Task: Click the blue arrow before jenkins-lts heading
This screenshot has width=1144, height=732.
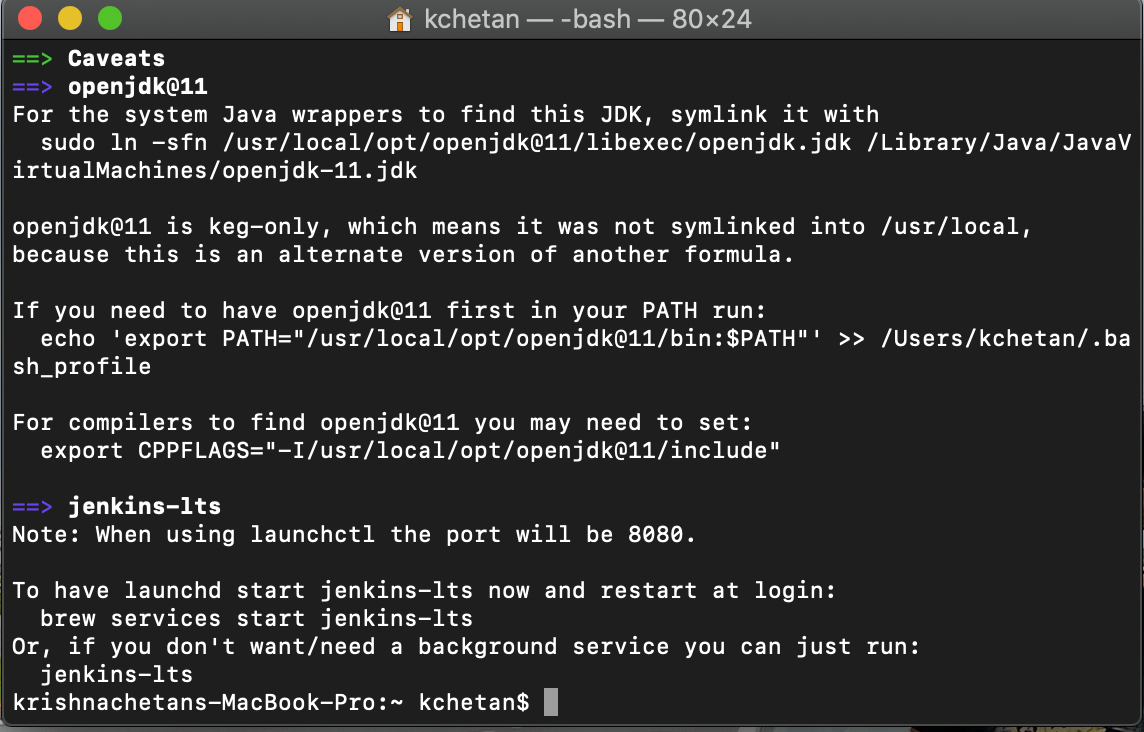Action: 32,506
